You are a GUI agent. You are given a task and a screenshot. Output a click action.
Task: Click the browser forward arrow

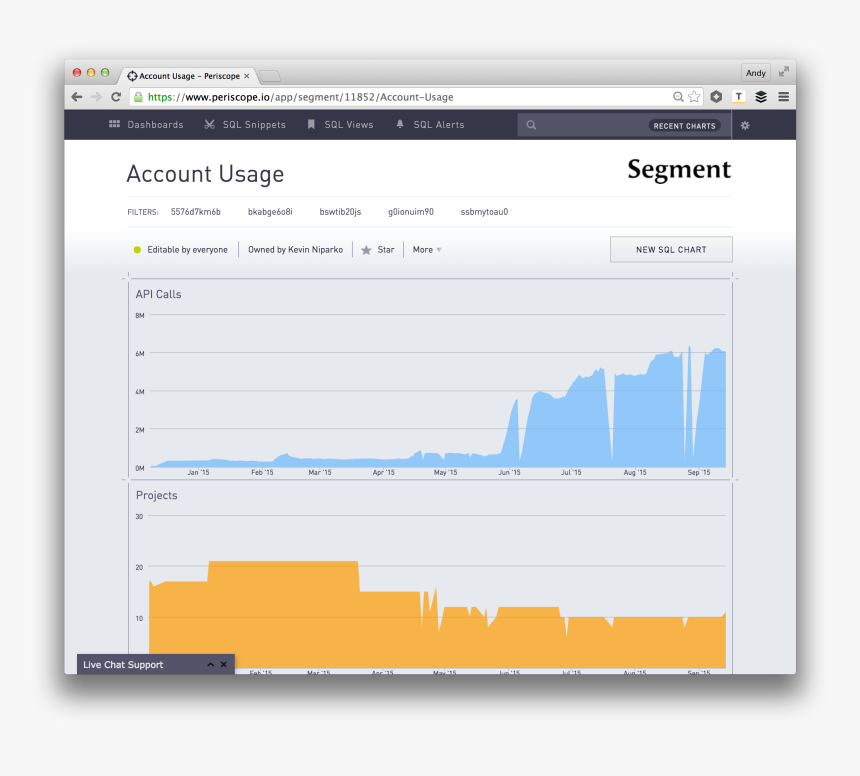pos(96,97)
